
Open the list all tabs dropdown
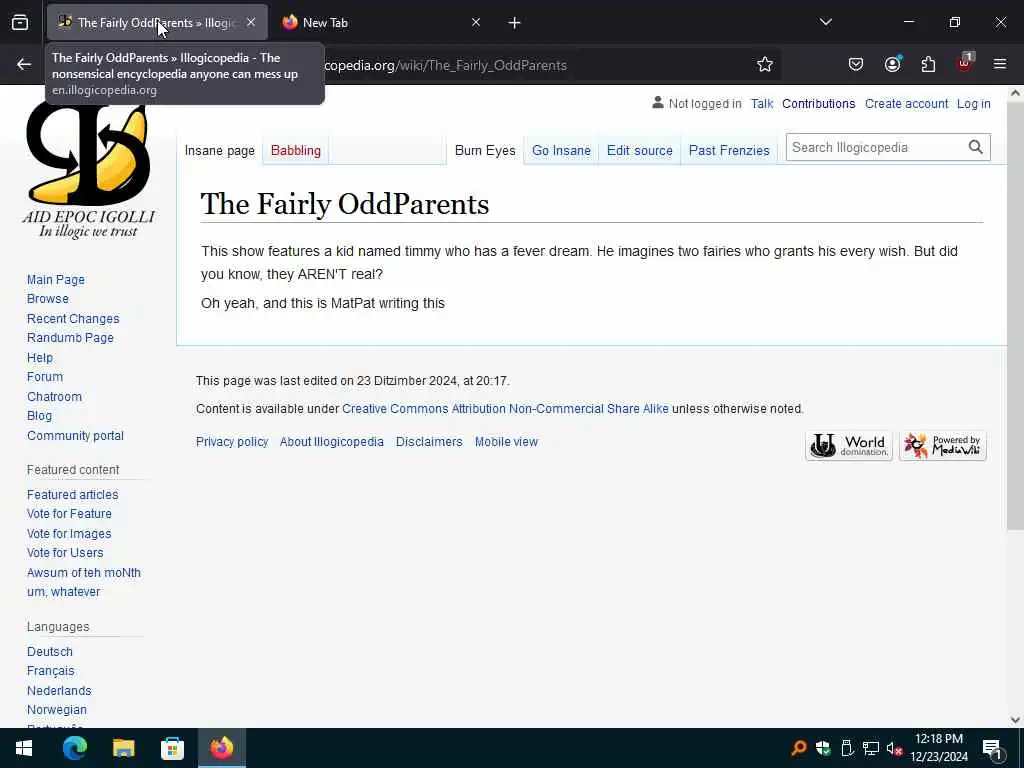point(825,22)
